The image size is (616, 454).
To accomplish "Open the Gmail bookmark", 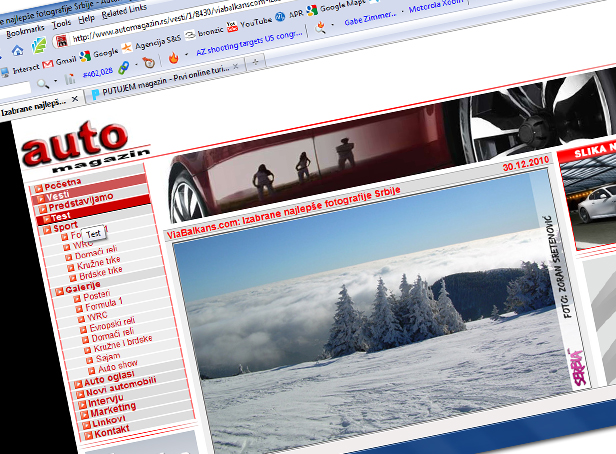I will tap(59, 62).
